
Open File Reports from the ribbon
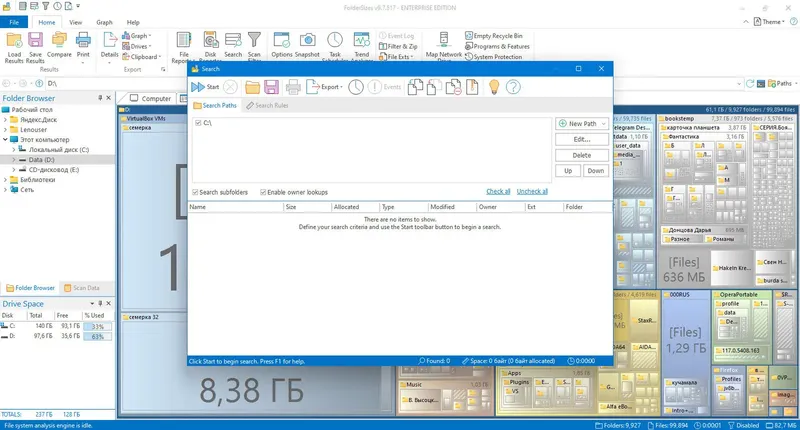(x=184, y=47)
